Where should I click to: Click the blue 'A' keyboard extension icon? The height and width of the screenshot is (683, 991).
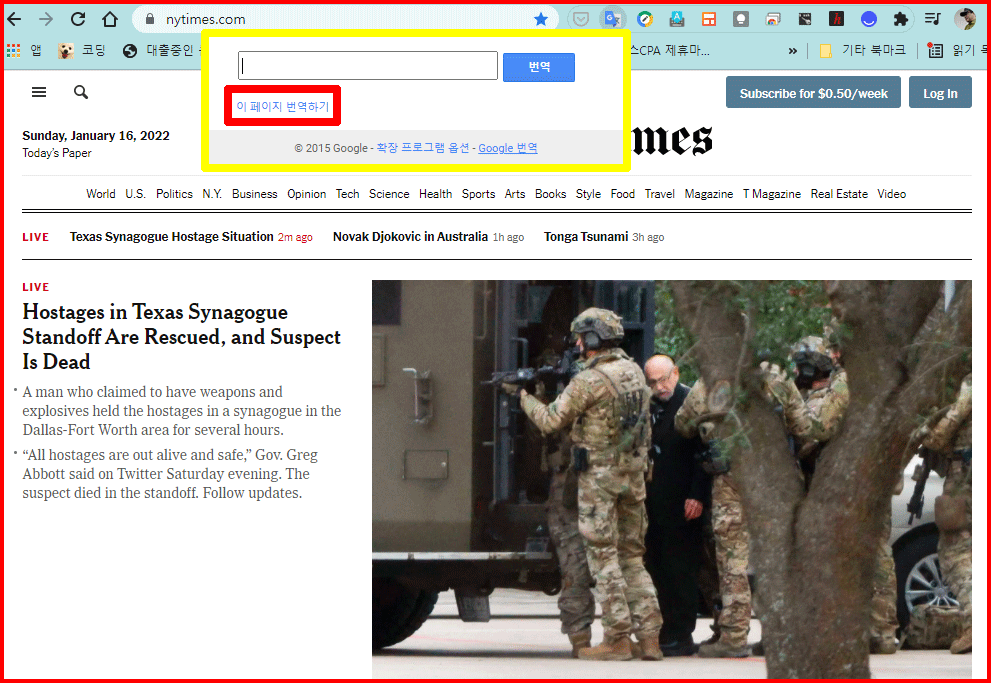pyautogui.click(x=677, y=20)
